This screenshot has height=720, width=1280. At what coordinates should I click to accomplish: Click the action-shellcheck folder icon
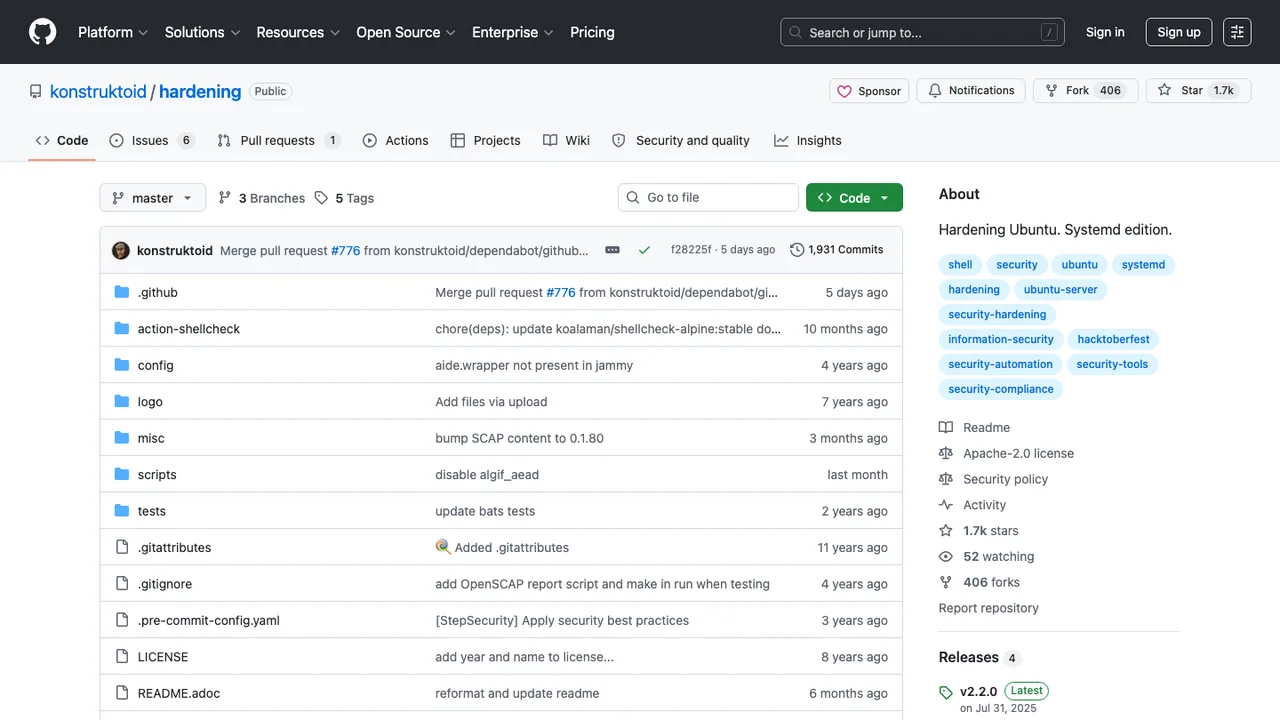[x=122, y=329]
